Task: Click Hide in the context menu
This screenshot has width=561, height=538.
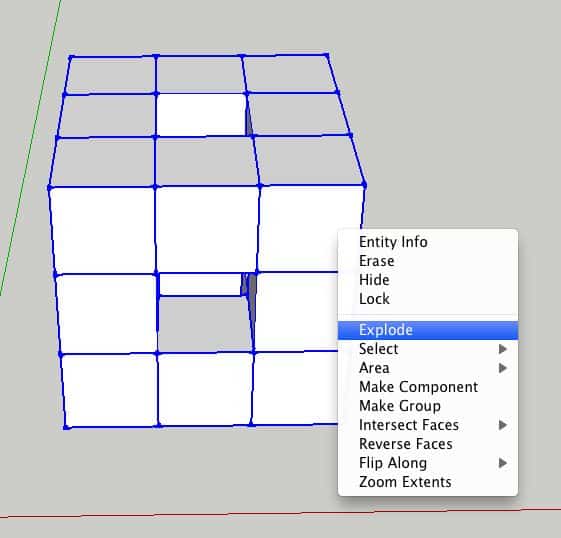Action: [374, 280]
